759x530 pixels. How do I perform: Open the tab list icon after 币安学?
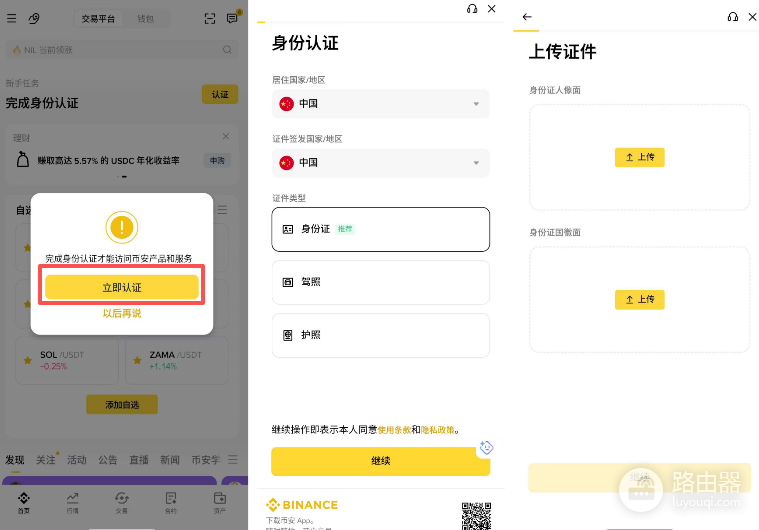tap(233, 459)
